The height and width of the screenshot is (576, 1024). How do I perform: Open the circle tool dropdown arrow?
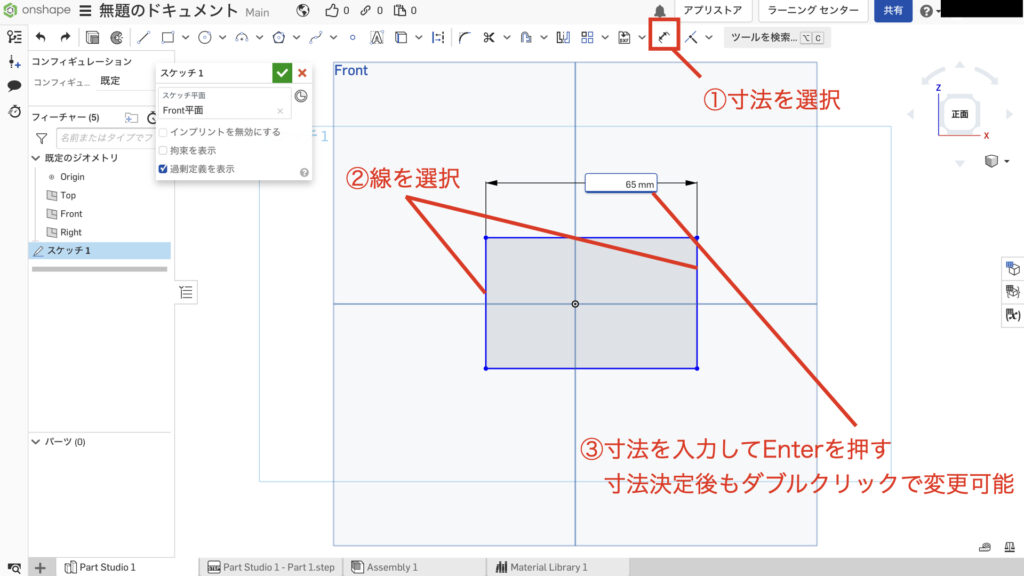click(x=223, y=37)
